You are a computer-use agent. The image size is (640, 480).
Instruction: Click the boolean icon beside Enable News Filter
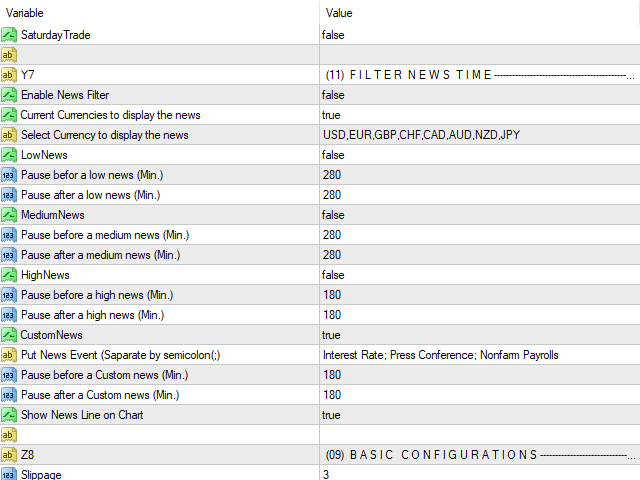pos(9,95)
